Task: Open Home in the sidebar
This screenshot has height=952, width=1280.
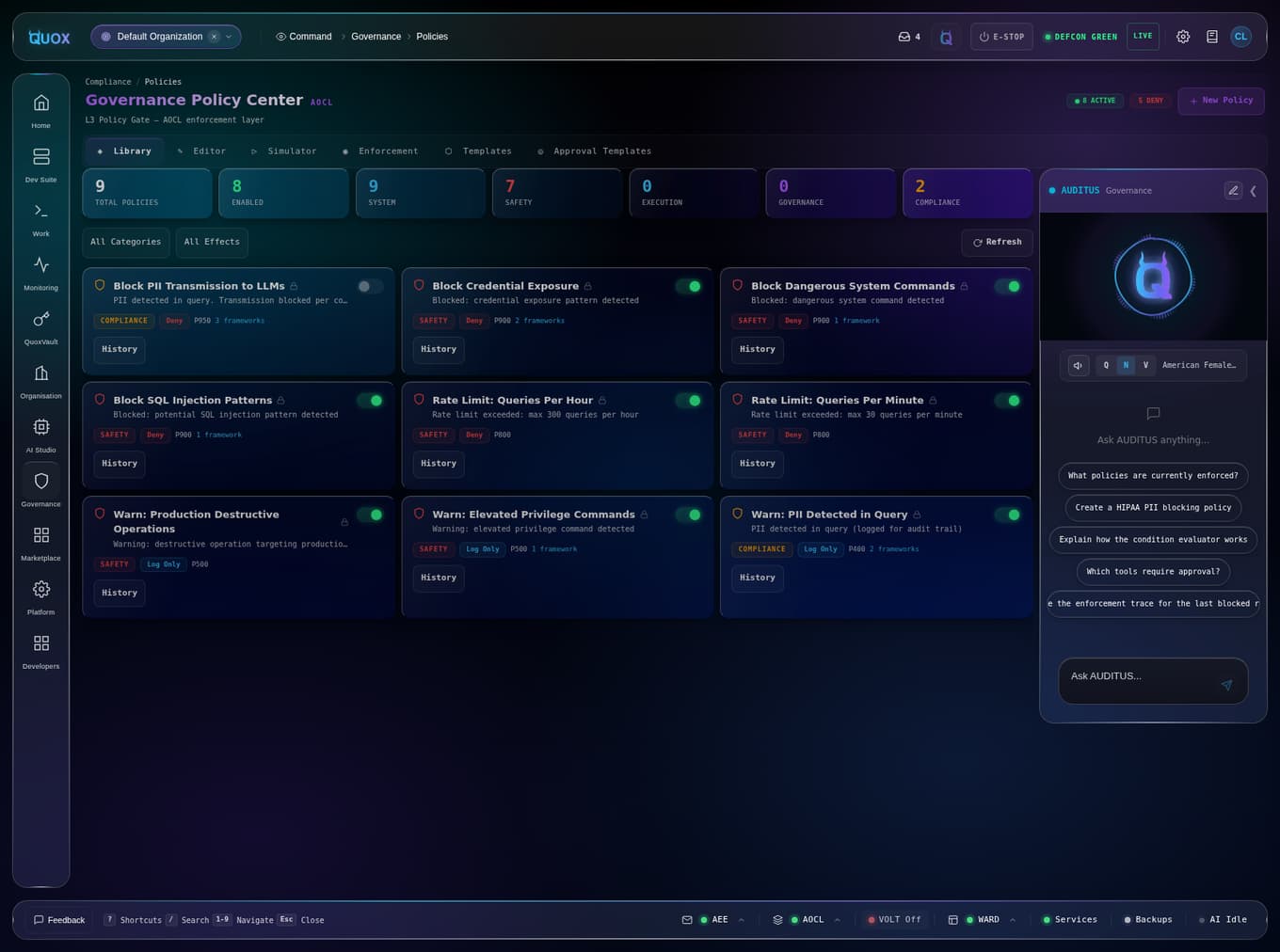Action: click(x=41, y=110)
